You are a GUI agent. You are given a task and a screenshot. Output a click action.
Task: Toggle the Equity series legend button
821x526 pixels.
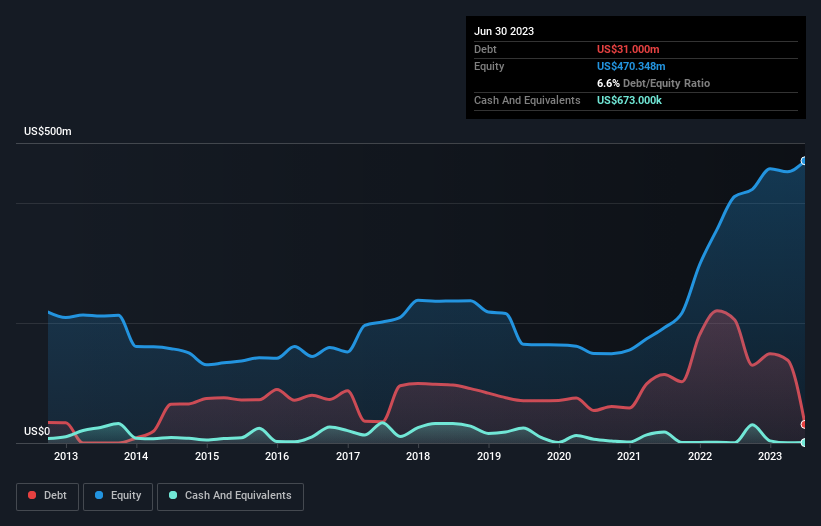point(118,496)
